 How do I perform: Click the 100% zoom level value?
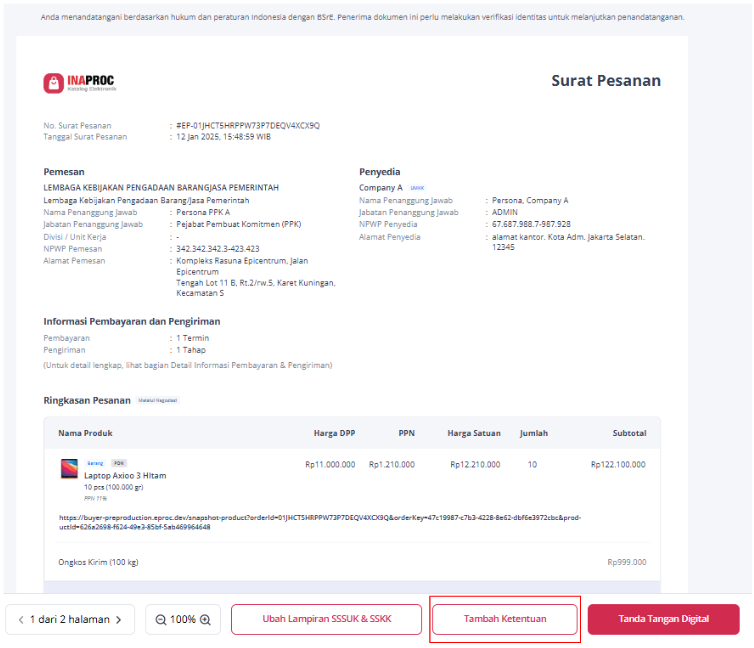coord(183,620)
